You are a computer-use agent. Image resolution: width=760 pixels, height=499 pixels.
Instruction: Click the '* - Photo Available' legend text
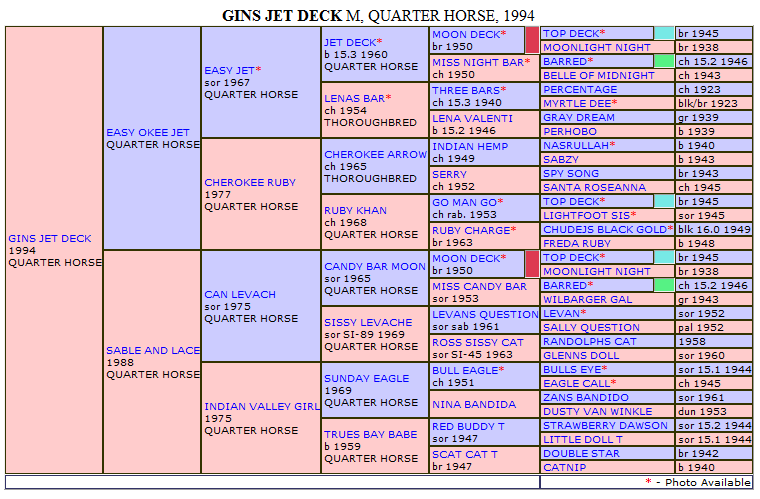(x=698, y=483)
